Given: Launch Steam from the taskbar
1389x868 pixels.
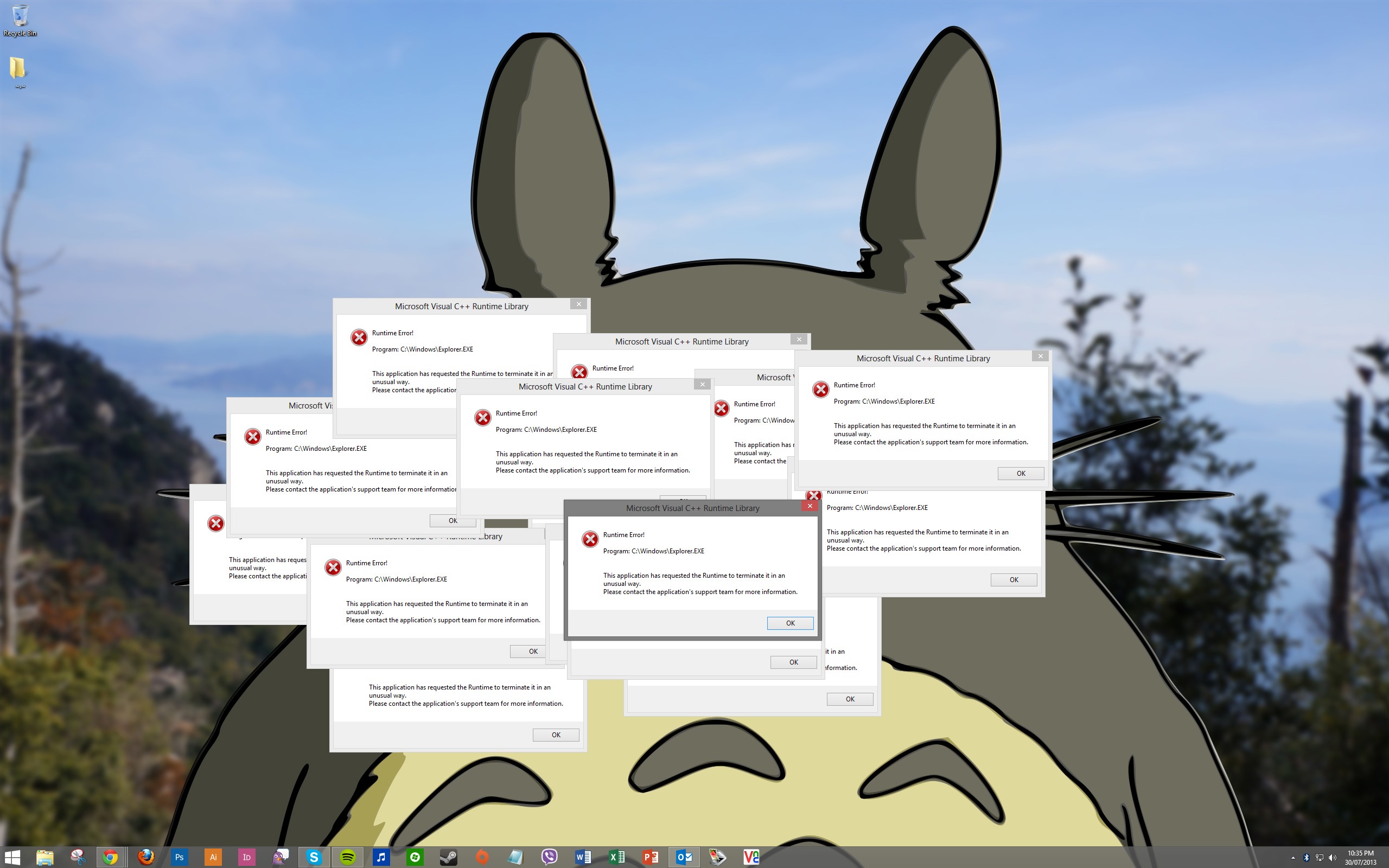Looking at the screenshot, I should click(x=448, y=858).
